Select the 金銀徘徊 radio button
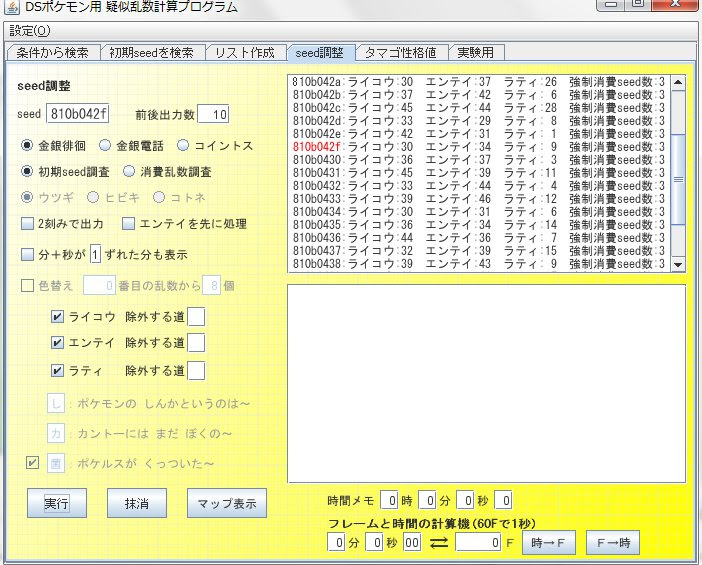The width and height of the screenshot is (702, 565). pos(53,146)
